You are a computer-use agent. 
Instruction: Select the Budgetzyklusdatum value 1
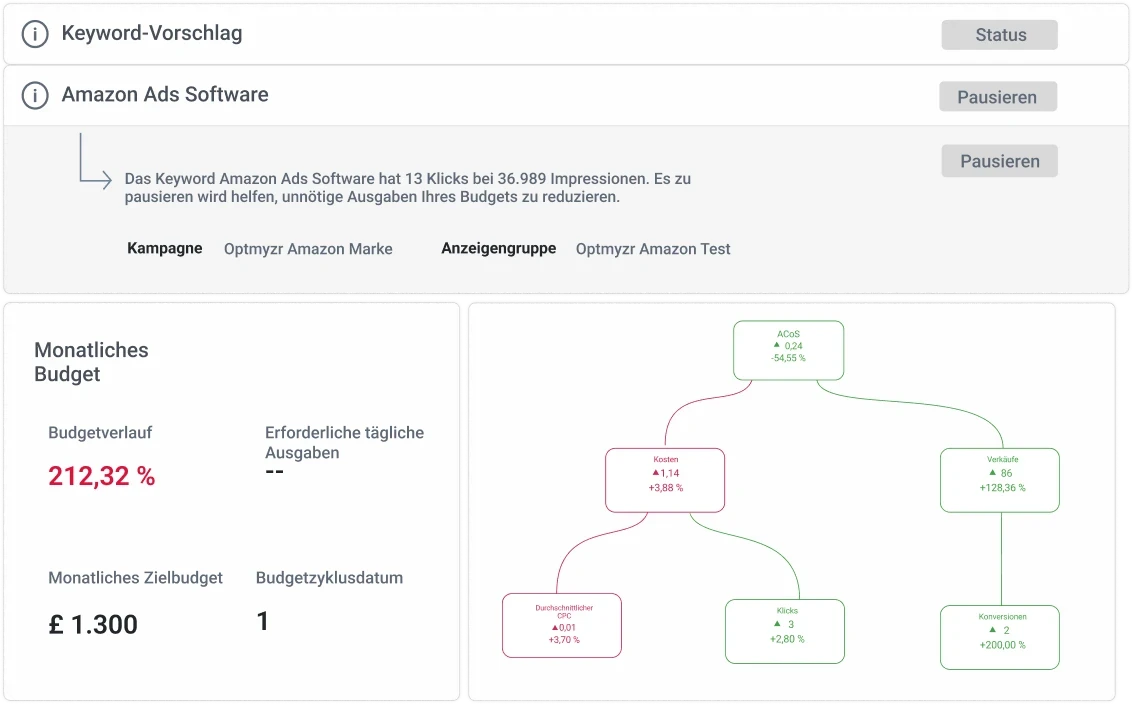[x=262, y=620]
